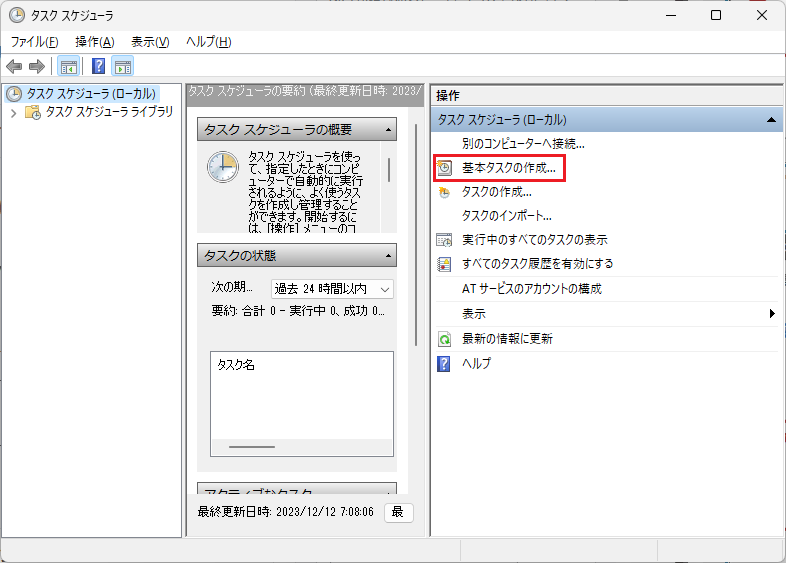The width and height of the screenshot is (786, 563).
Task: Click the center pane vertical scrollbar
Action: click(416, 235)
